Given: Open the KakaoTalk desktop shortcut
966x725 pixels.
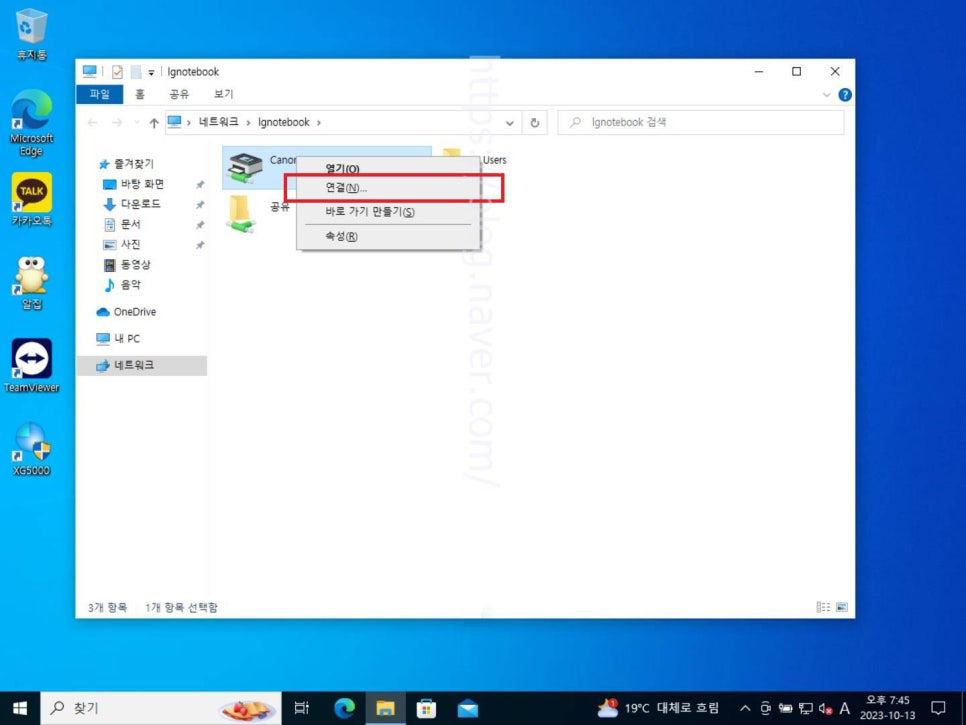Looking at the screenshot, I should [x=31, y=199].
